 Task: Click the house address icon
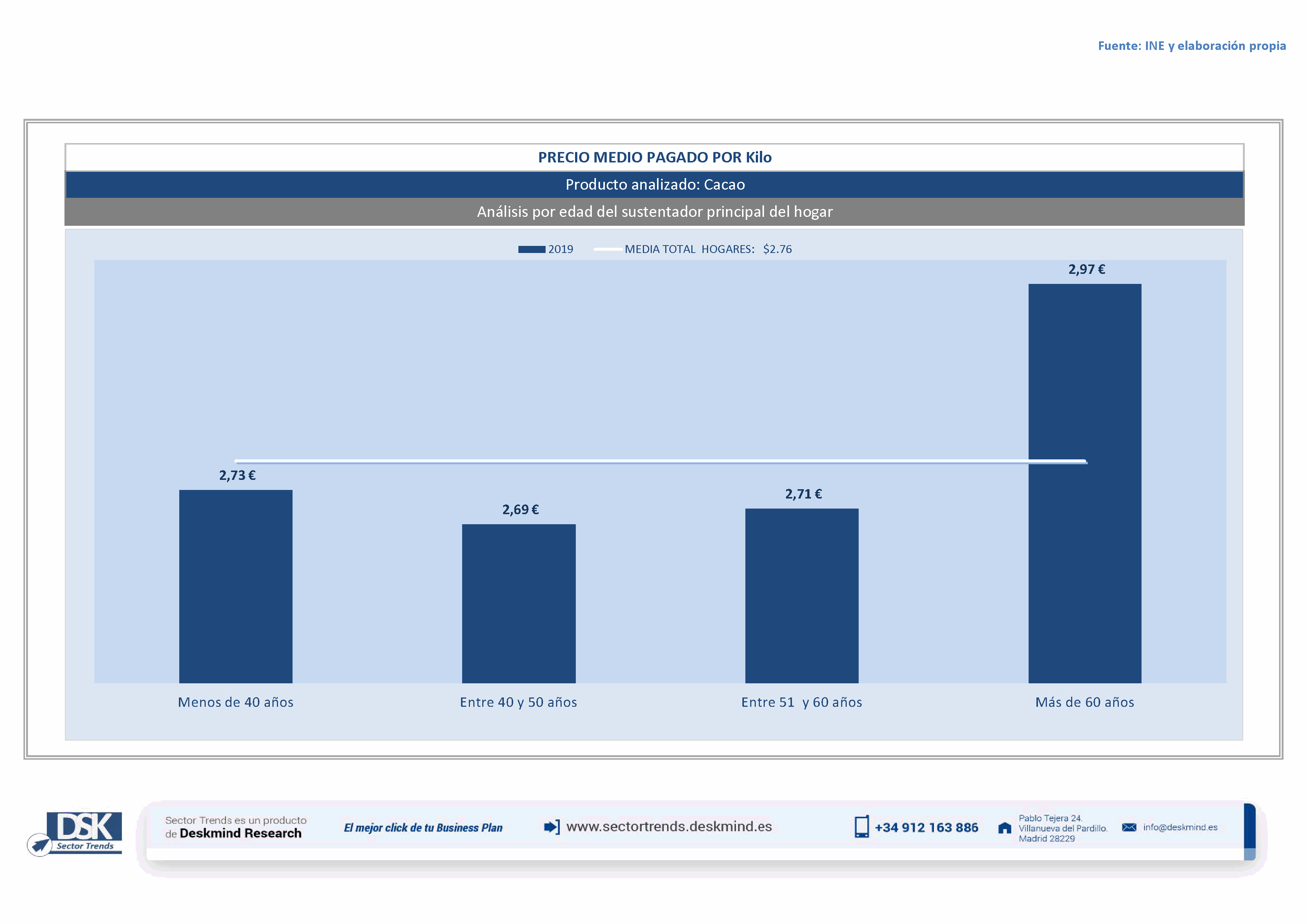point(1005,828)
